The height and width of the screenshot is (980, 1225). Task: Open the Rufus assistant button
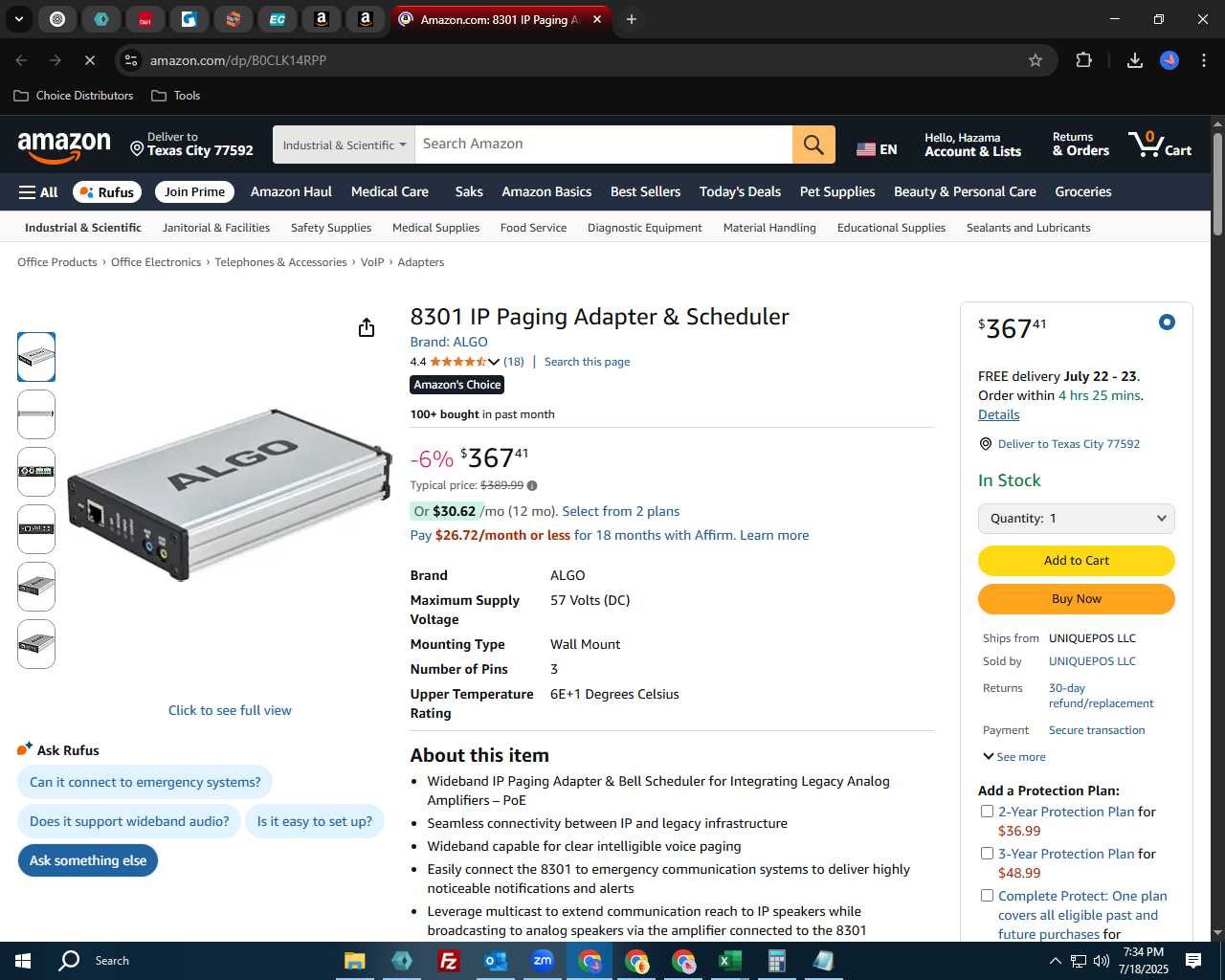click(105, 192)
